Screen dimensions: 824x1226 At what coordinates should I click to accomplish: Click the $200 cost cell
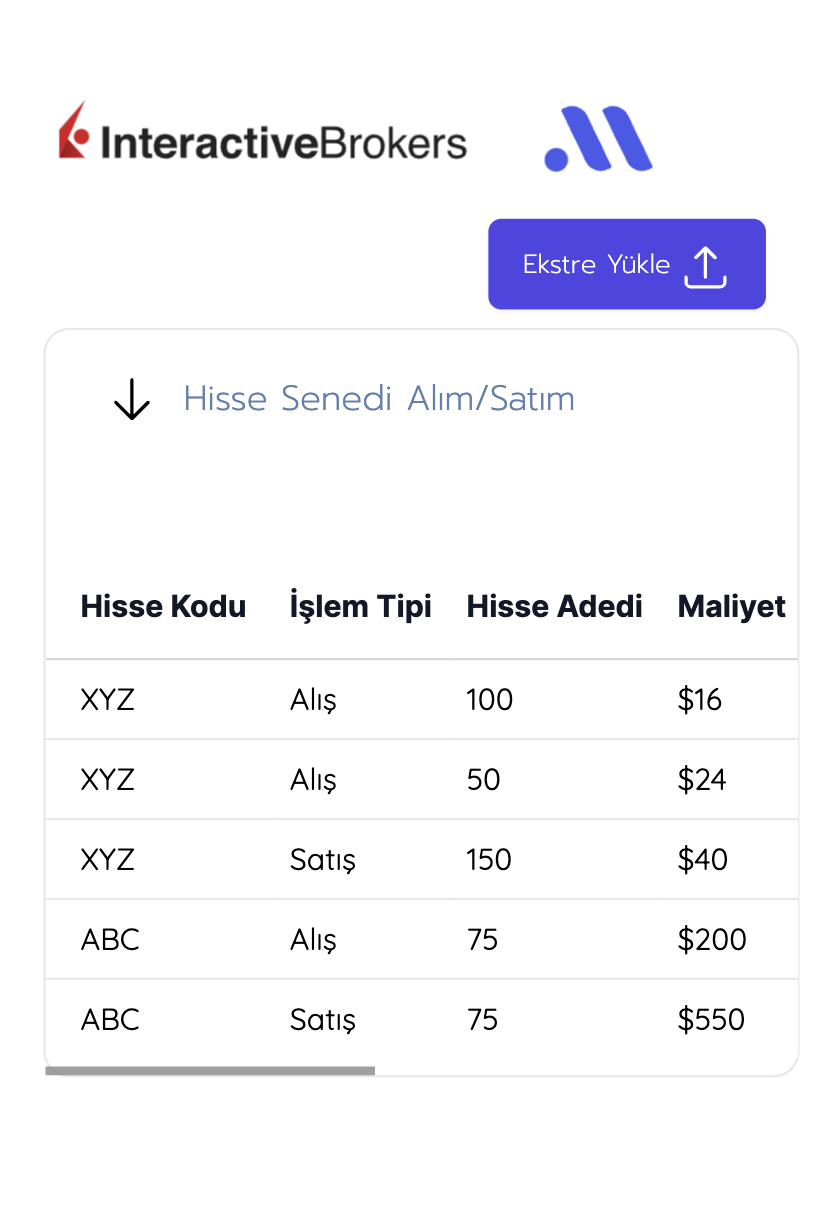[x=712, y=939]
